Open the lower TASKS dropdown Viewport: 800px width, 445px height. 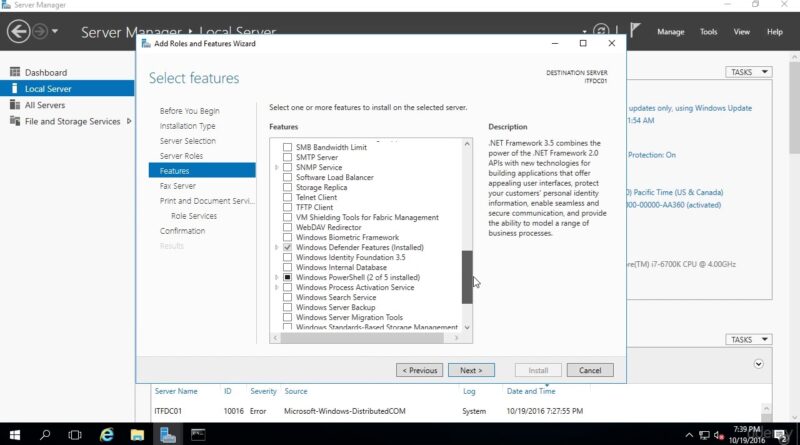[748, 339]
